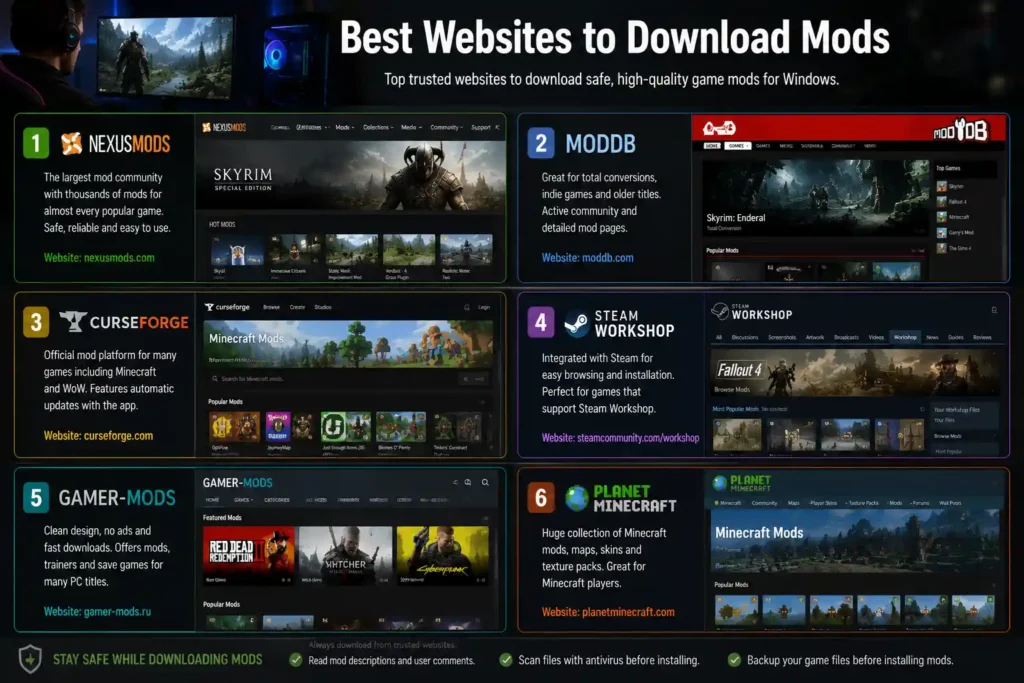Click the Gamer-Mods header search magnifier icon
The height and width of the screenshot is (683, 1024).
pyautogui.click(x=485, y=482)
